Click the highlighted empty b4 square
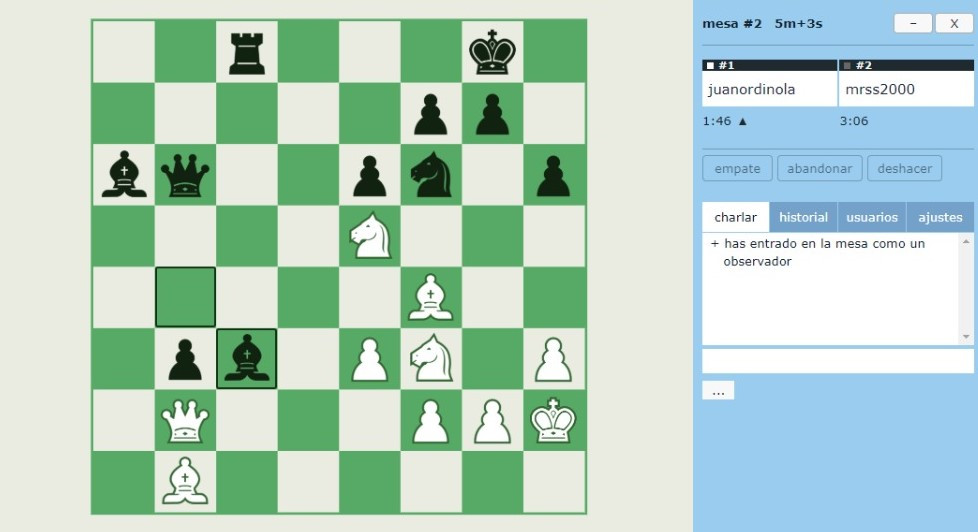 click(x=185, y=298)
